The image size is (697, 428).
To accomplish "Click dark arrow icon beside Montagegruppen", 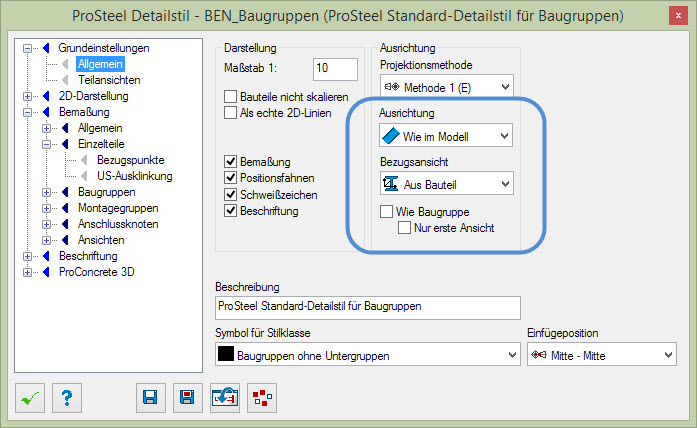I will (65, 208).
